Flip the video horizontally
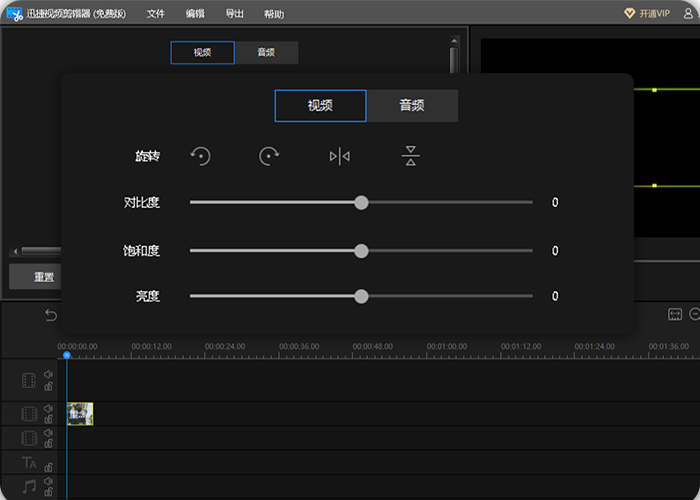This screenshot has height=500, width=700. (340, 156)
